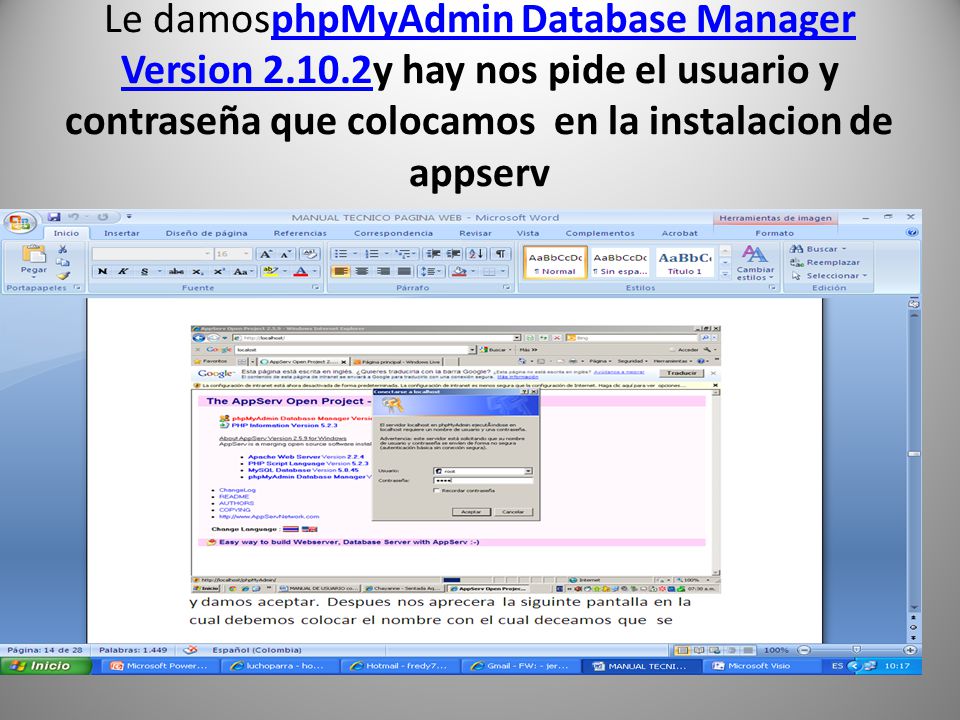Expand the styles gallery More arrow
960x720 pixels.
click(725, 276)
